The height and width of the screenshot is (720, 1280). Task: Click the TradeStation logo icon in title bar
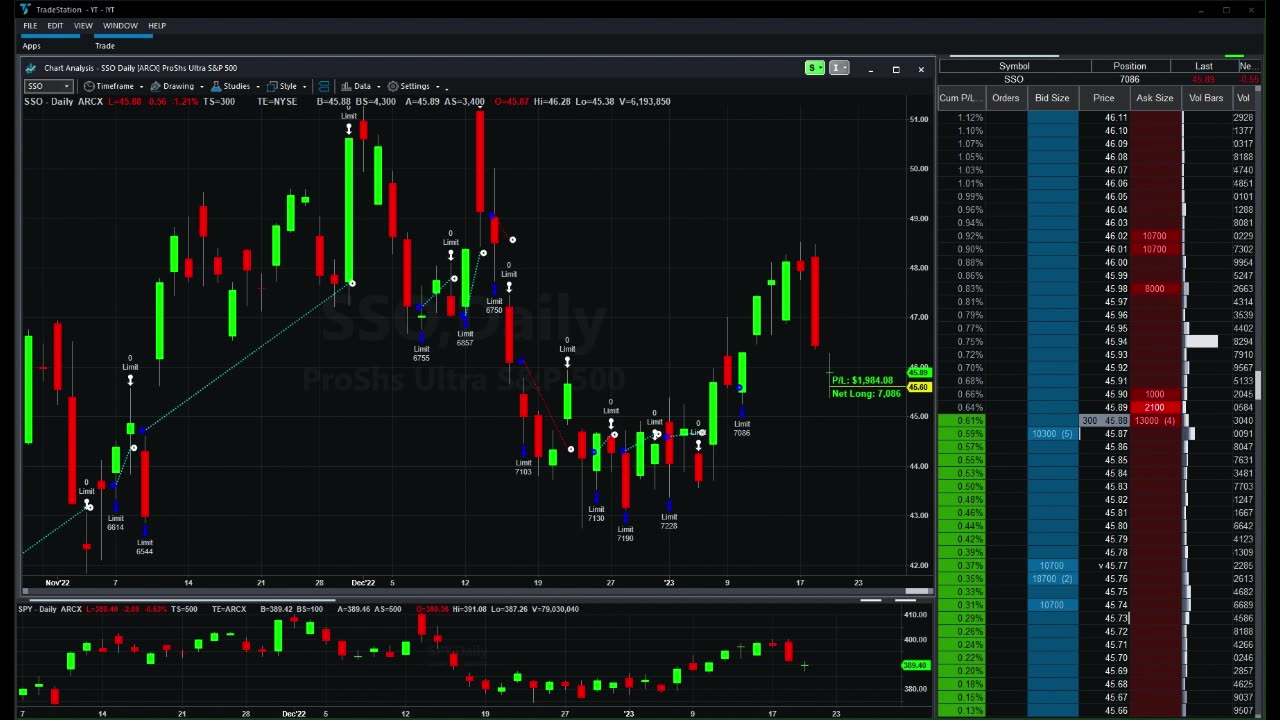click(x=24, y=9)
